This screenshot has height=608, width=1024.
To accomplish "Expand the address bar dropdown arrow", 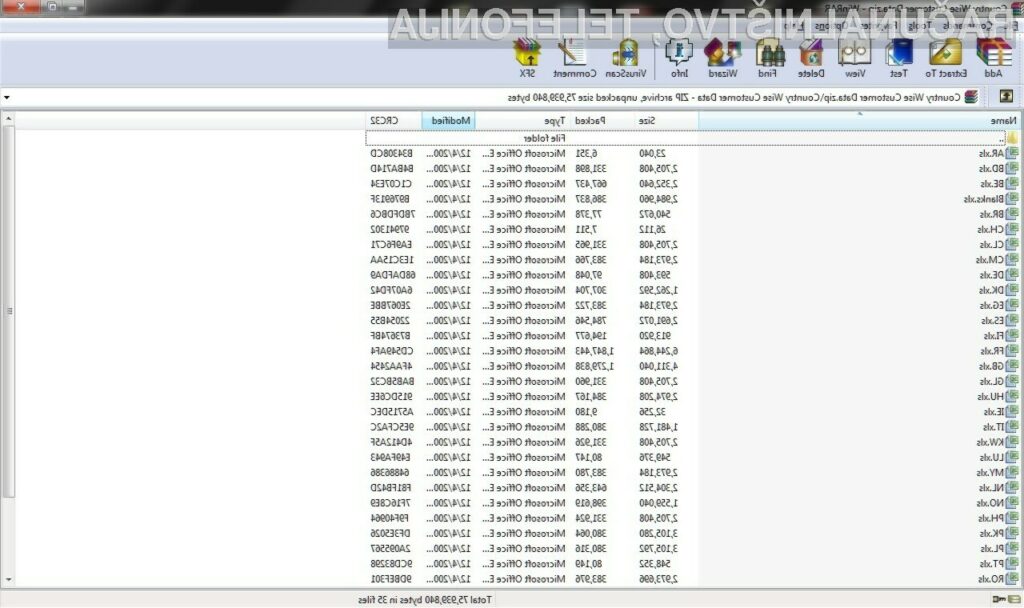I will coord(7,97).
